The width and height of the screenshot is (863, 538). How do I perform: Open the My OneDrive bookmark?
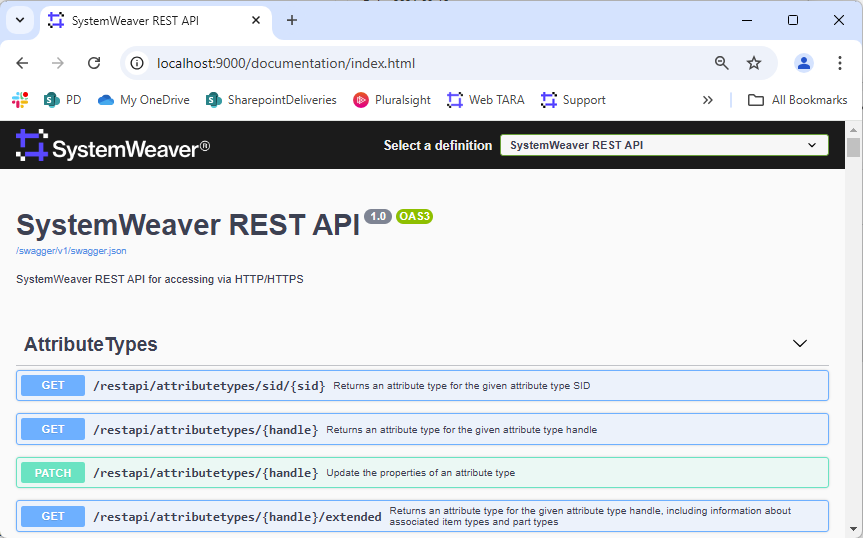coord(144,100)
